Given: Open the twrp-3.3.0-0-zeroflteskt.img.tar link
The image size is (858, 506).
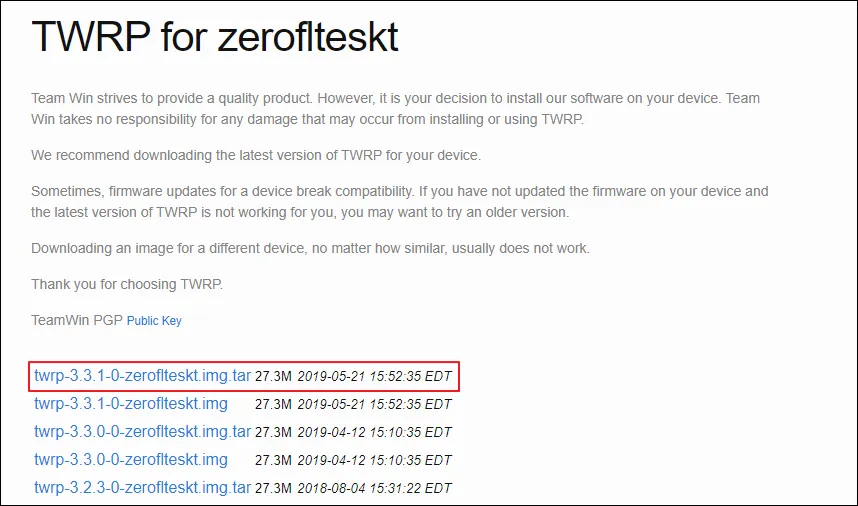Looking at the screenshot, I should [x=142, y=432].
